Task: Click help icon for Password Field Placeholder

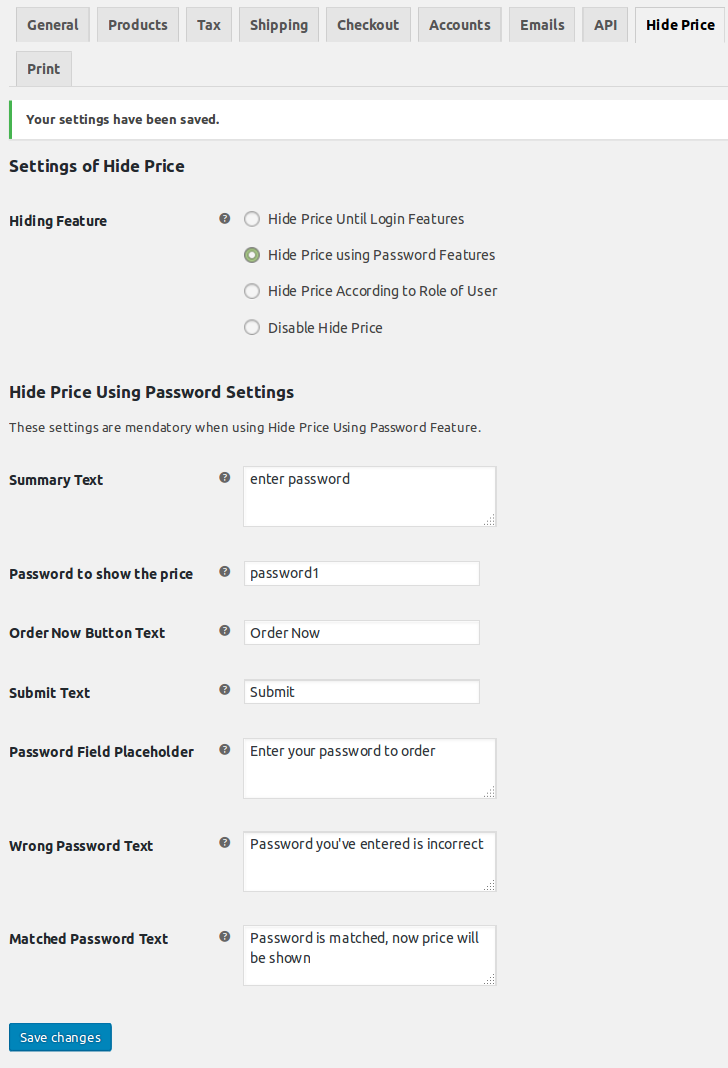Action: (225, 749)
